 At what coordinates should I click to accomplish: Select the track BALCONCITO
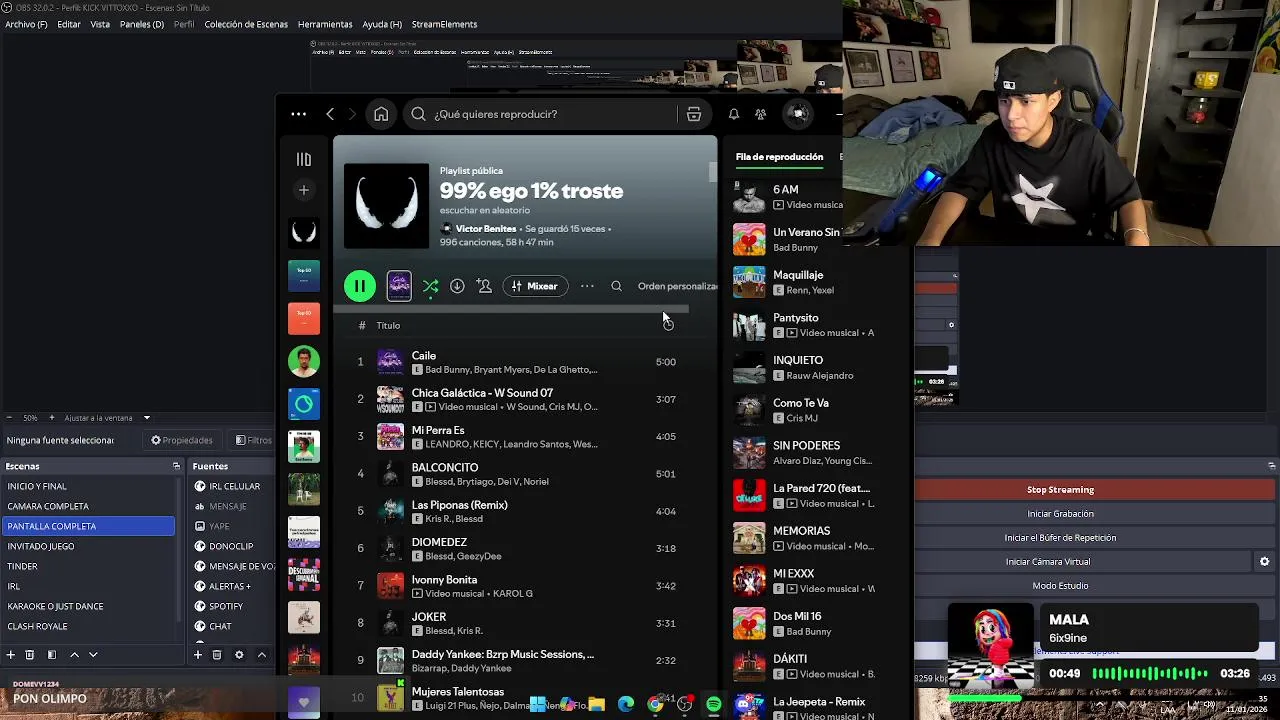[445, 467]
